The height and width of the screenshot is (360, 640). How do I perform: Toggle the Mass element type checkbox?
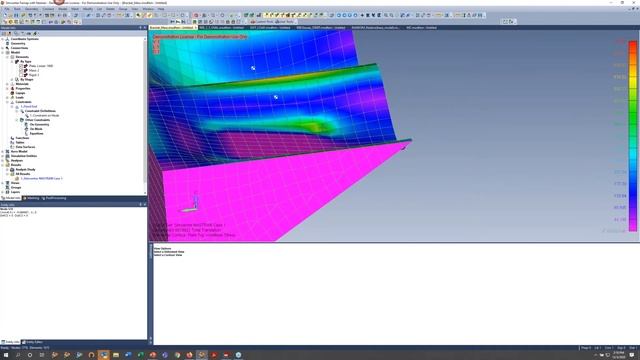pyautogui.click(x=21, y=70)
